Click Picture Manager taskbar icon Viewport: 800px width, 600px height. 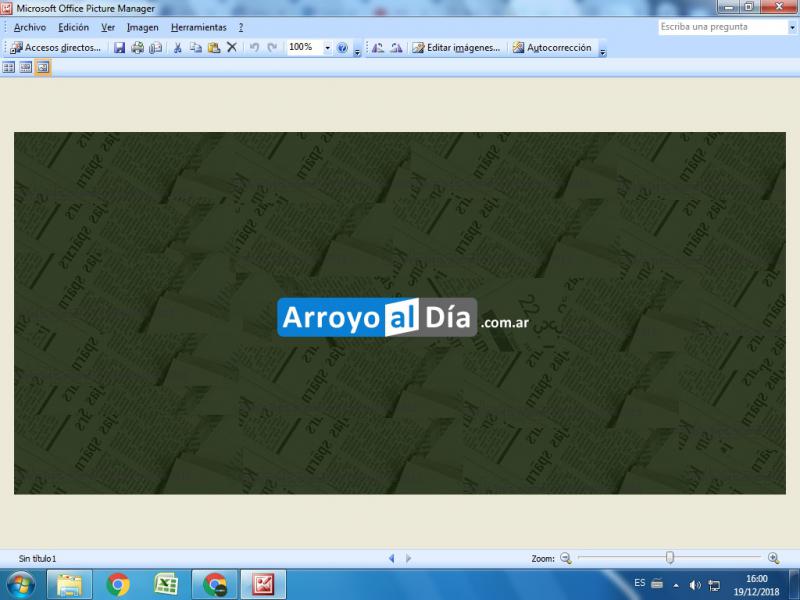(263, 585)
